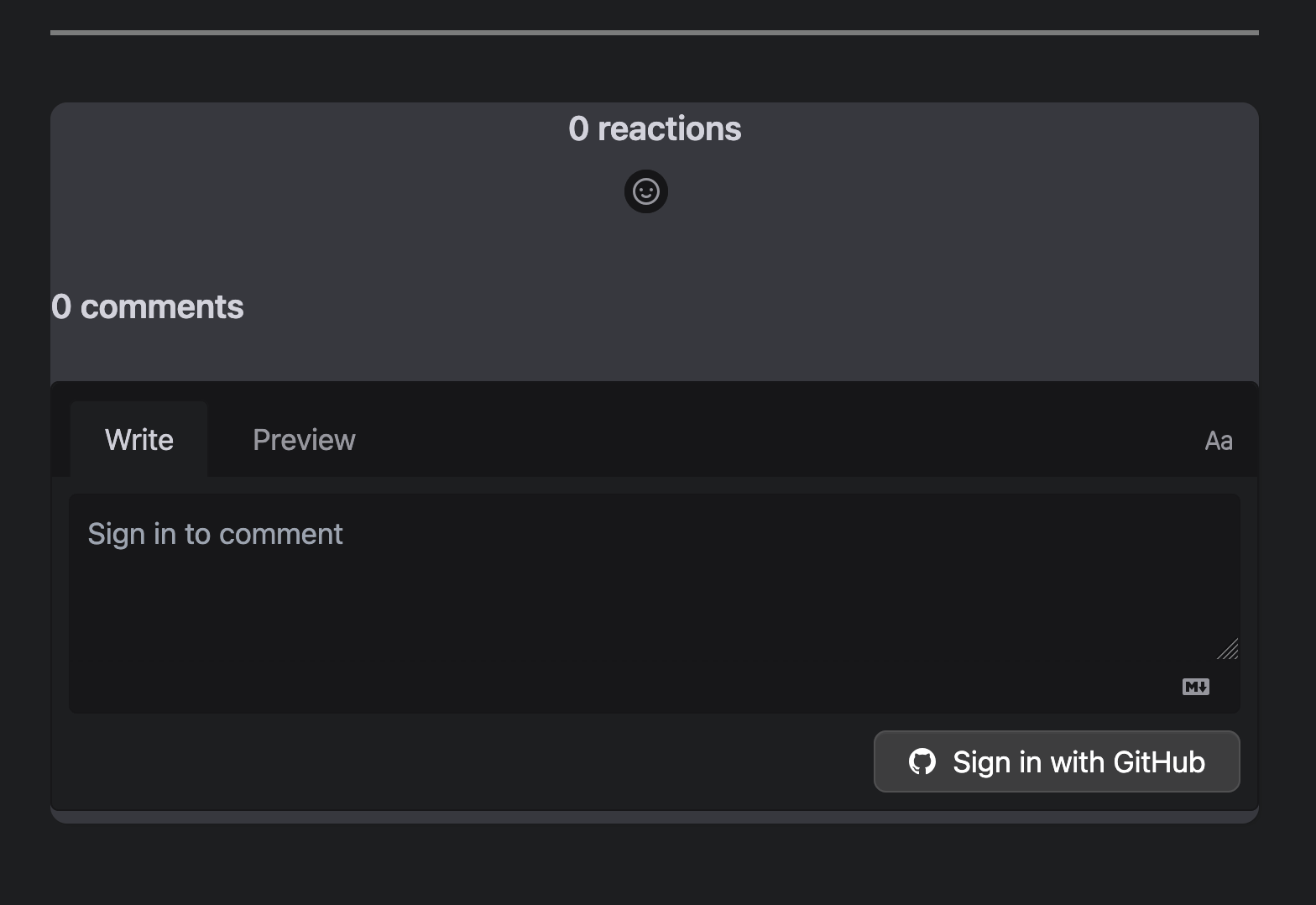1316x905 pixels.
Task: Click the word "GitHub" in the sign-in button
Action: click(1159, 762)
